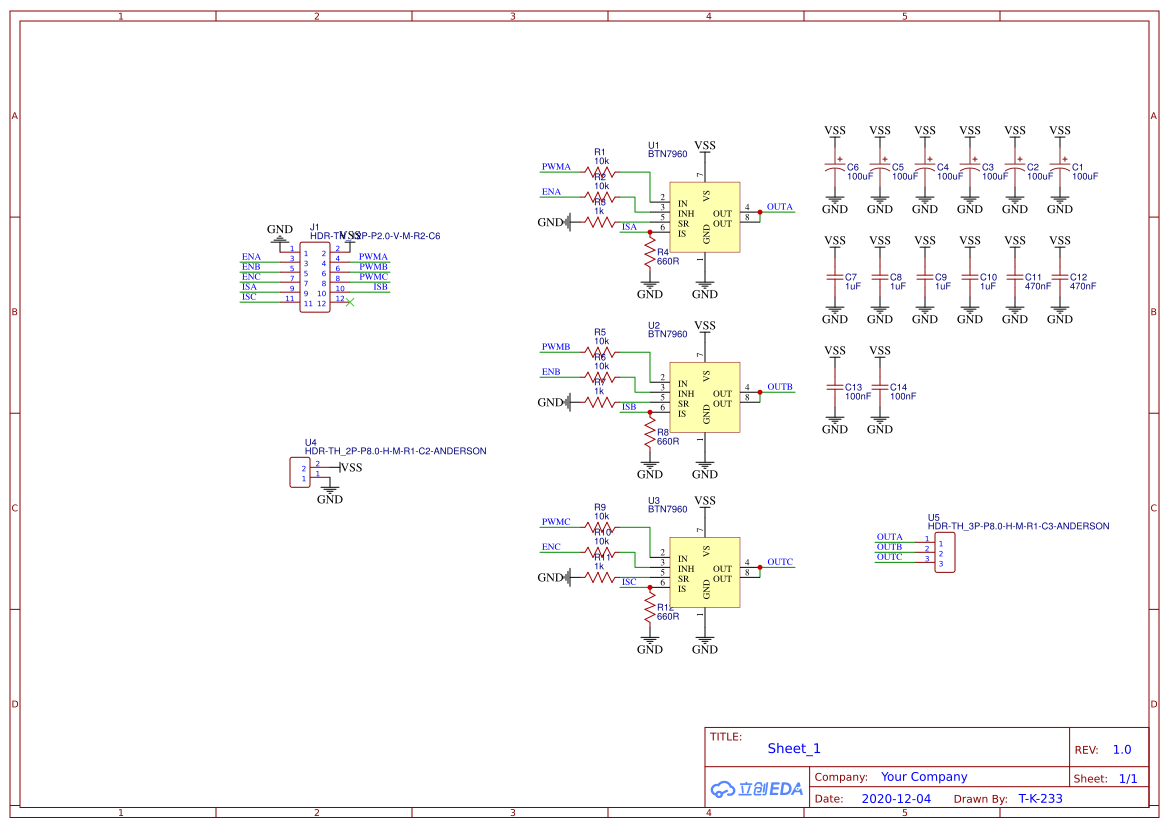Click the ENC net label on J1 header
Screen dimensions: 1169x828
[251, 276]
